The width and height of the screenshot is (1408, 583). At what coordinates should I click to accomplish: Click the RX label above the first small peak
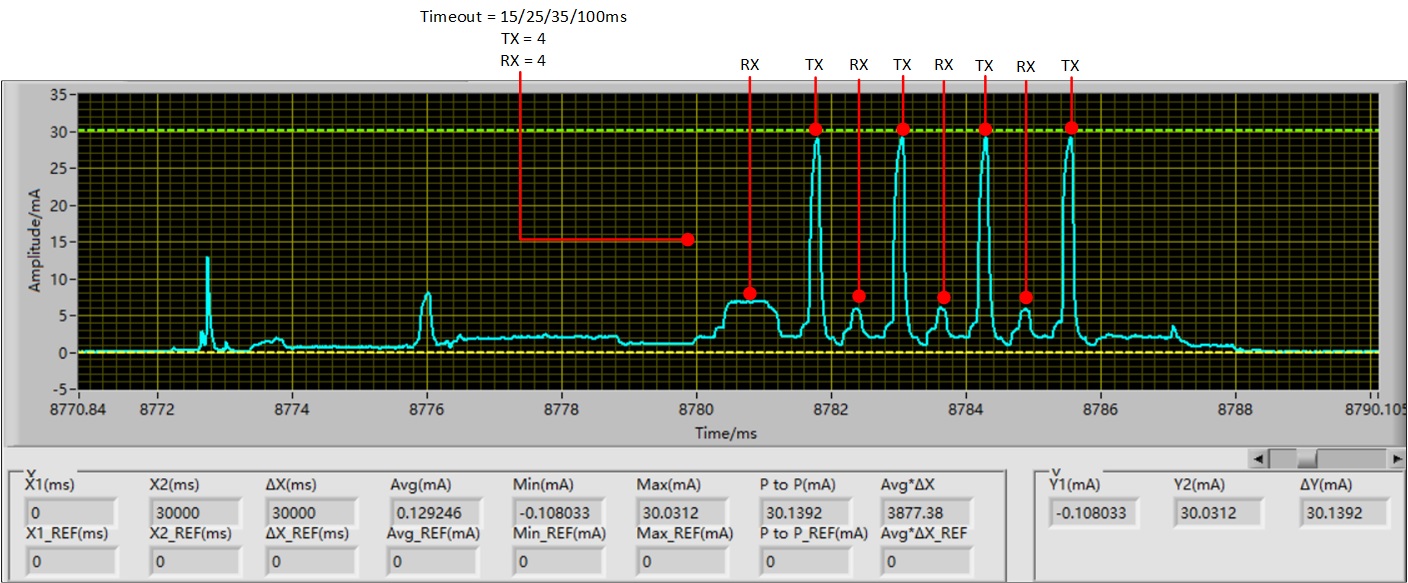pos(749,65)
